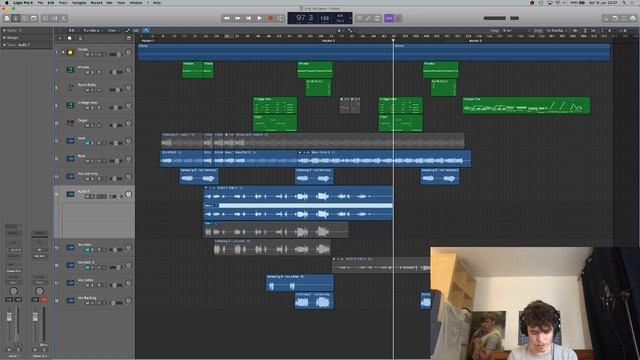The width and height of the screenshot is (640, 360).
Task: Mute the Vox Main track
Action: click(x=87, y=250)
